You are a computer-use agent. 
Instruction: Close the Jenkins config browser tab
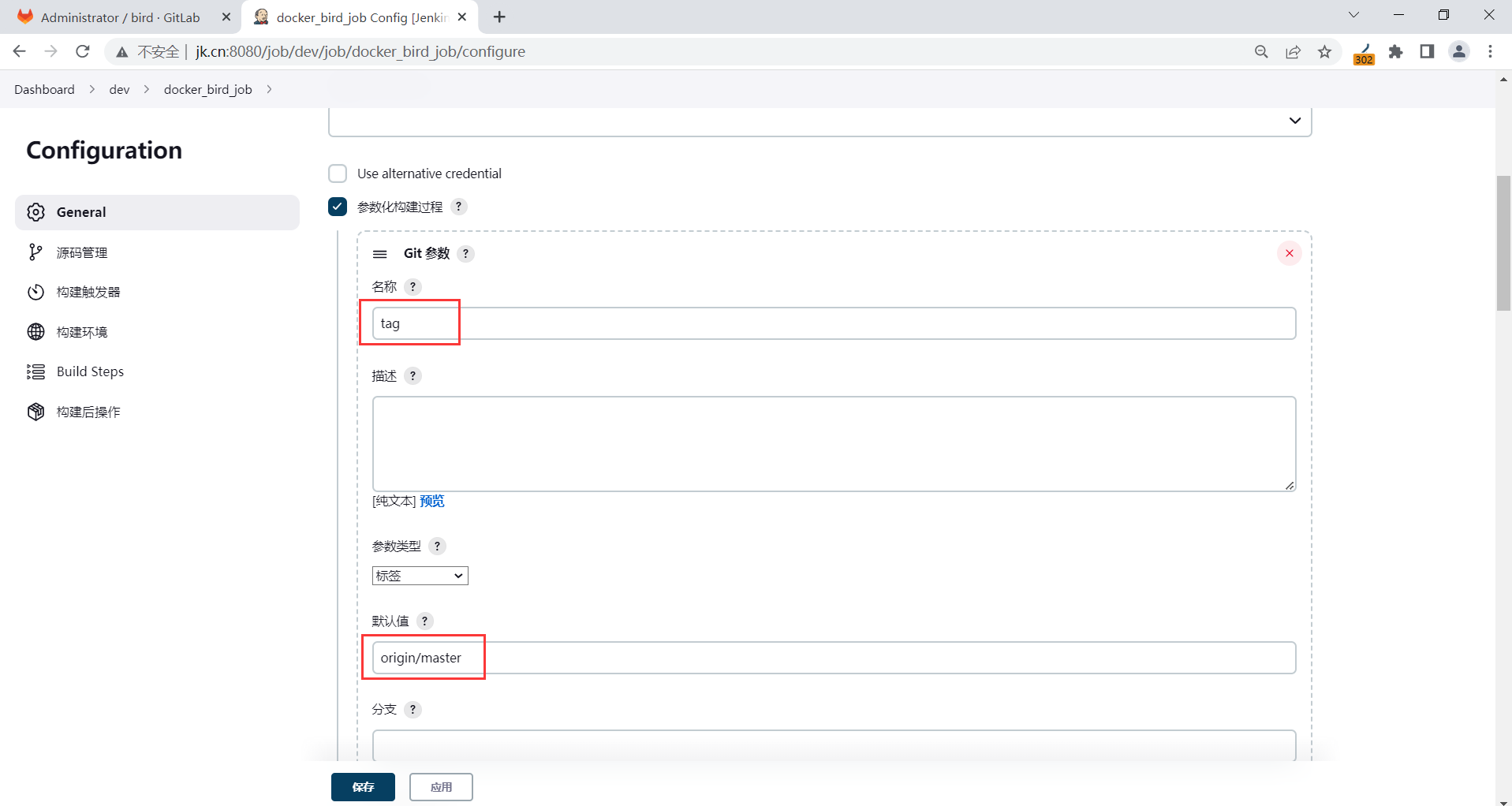tap(462, 17)
